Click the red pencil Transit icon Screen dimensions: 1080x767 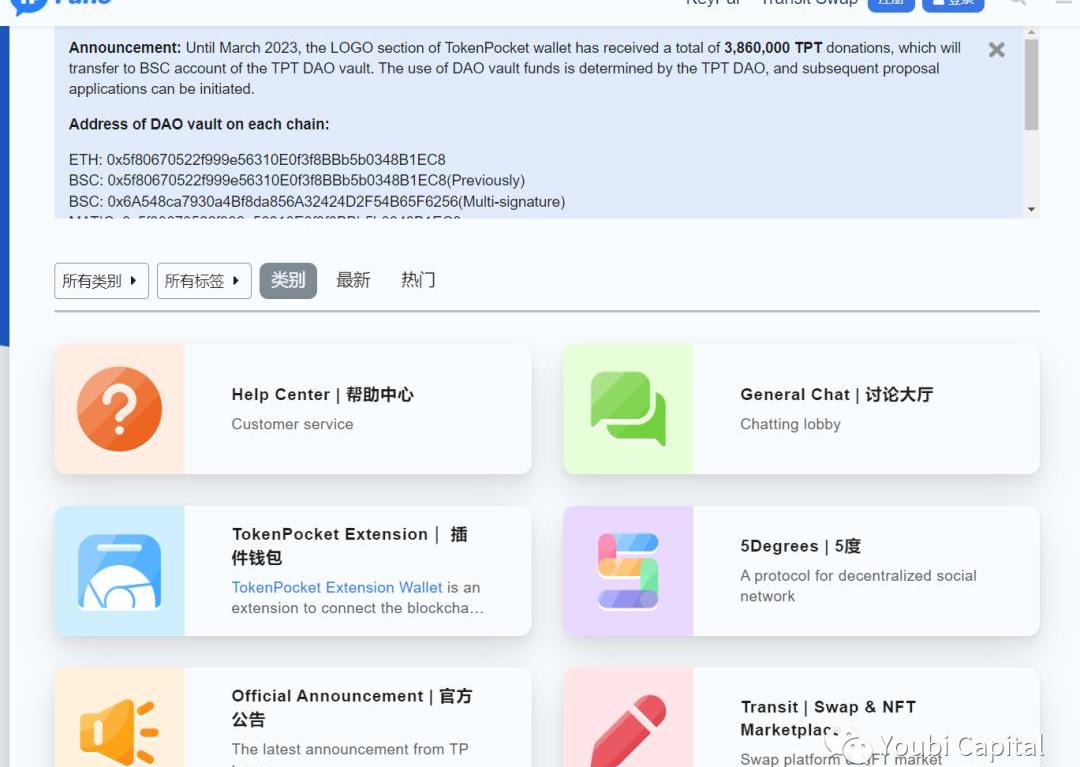[628, 730]
